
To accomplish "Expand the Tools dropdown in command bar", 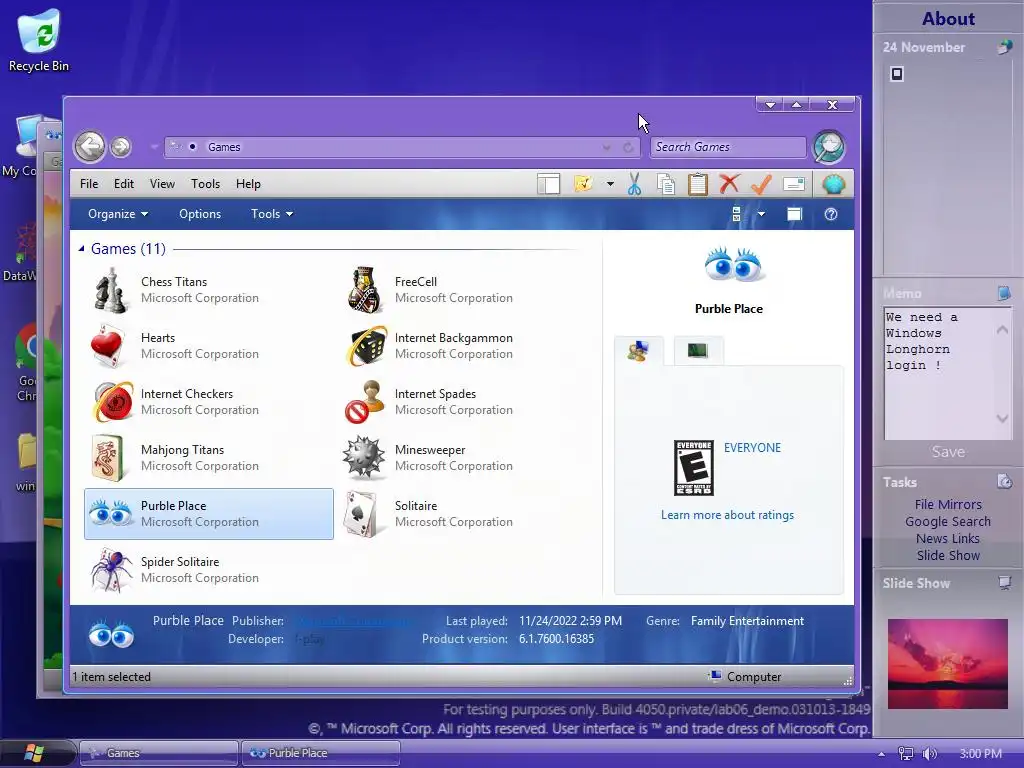I will 272,214.
